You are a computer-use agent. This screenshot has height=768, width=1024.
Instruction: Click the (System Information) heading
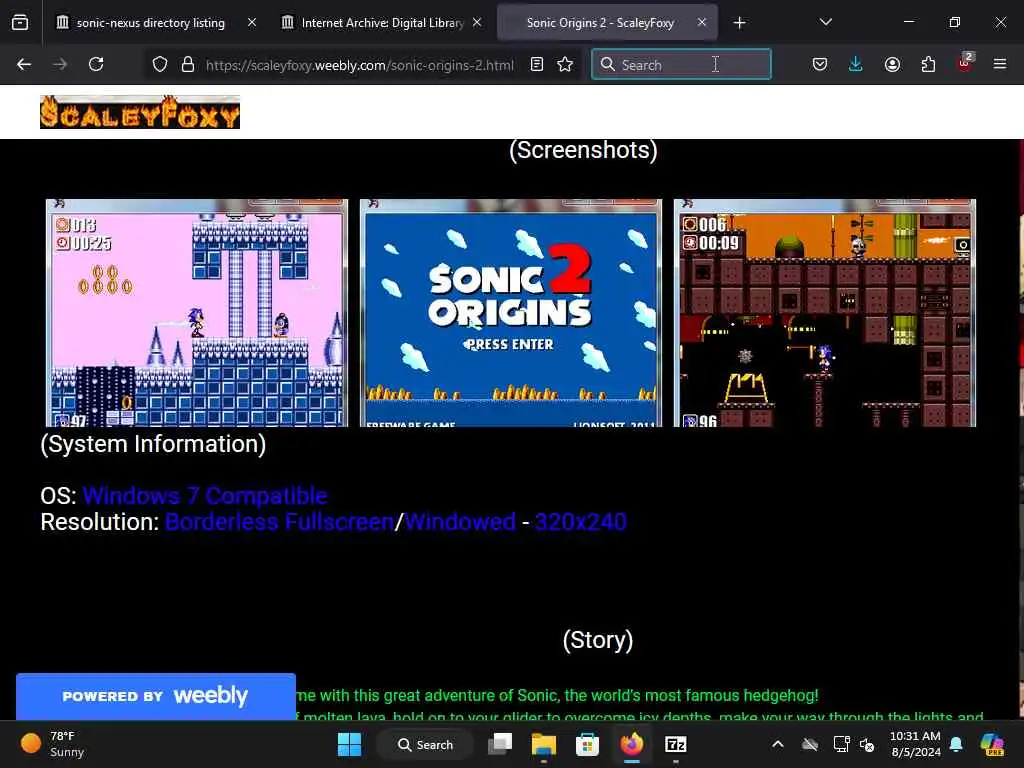tap(153, 444)
